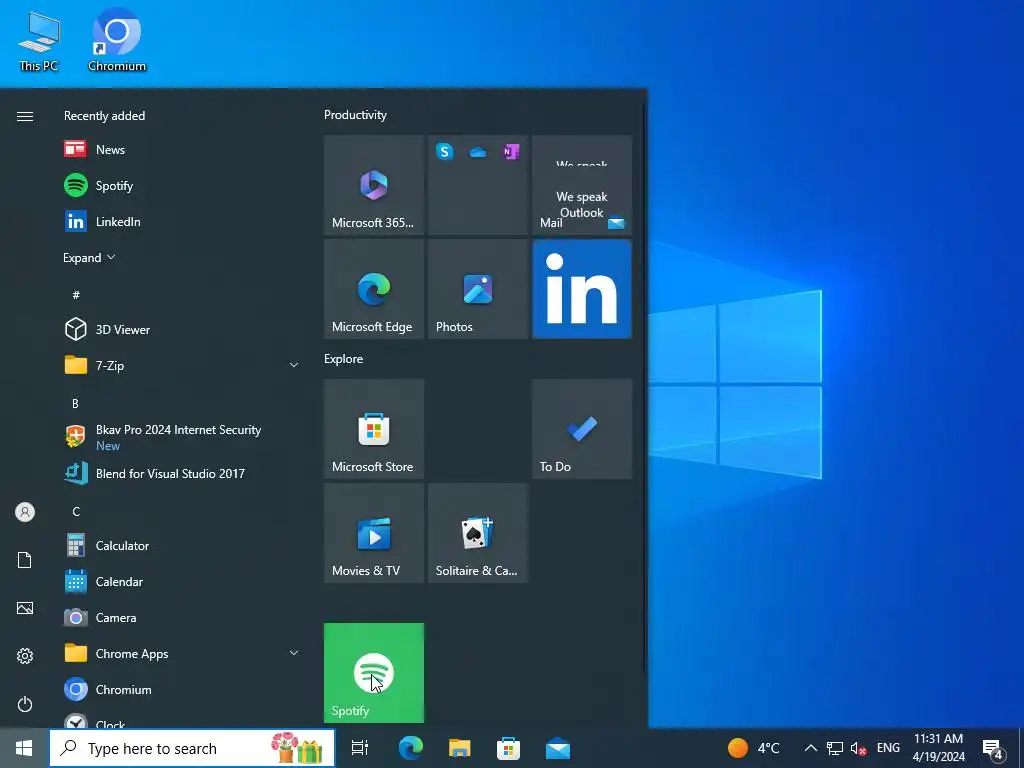
Task: Open Skype icon in the Productivity folder tile
Action: (445, 152)
